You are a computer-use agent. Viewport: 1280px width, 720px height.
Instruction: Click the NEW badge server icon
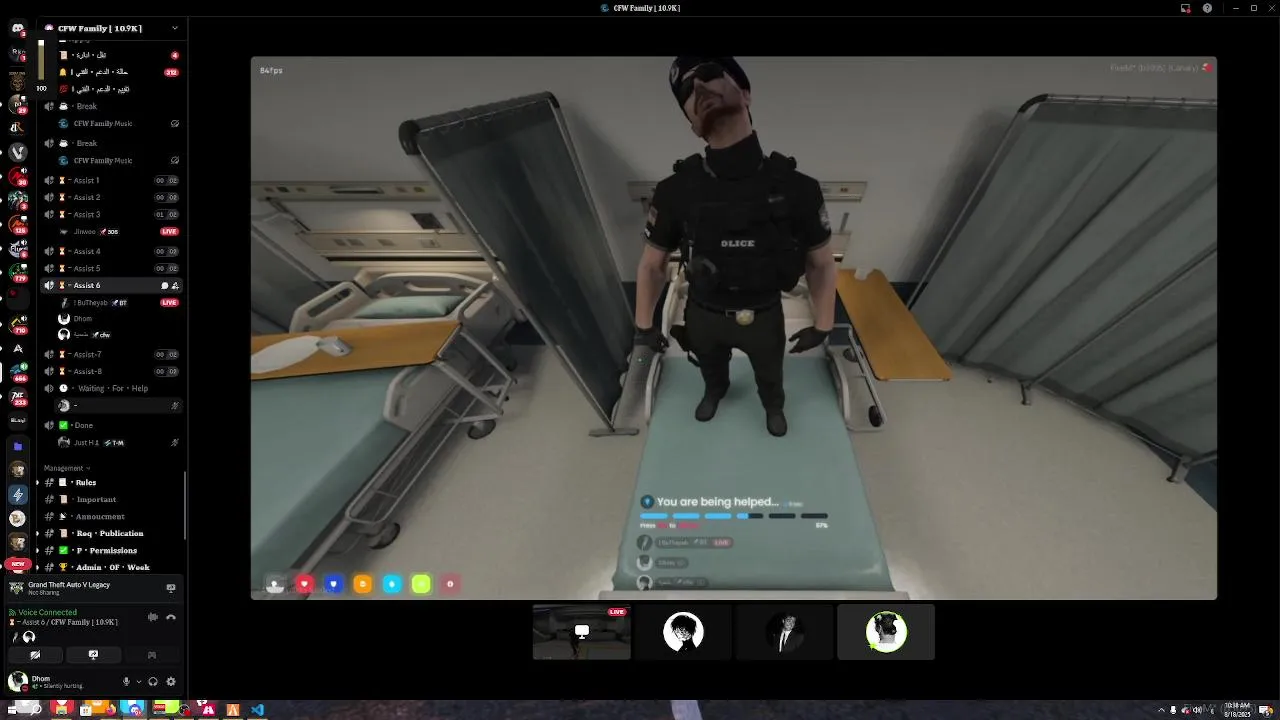coord(17,566)
